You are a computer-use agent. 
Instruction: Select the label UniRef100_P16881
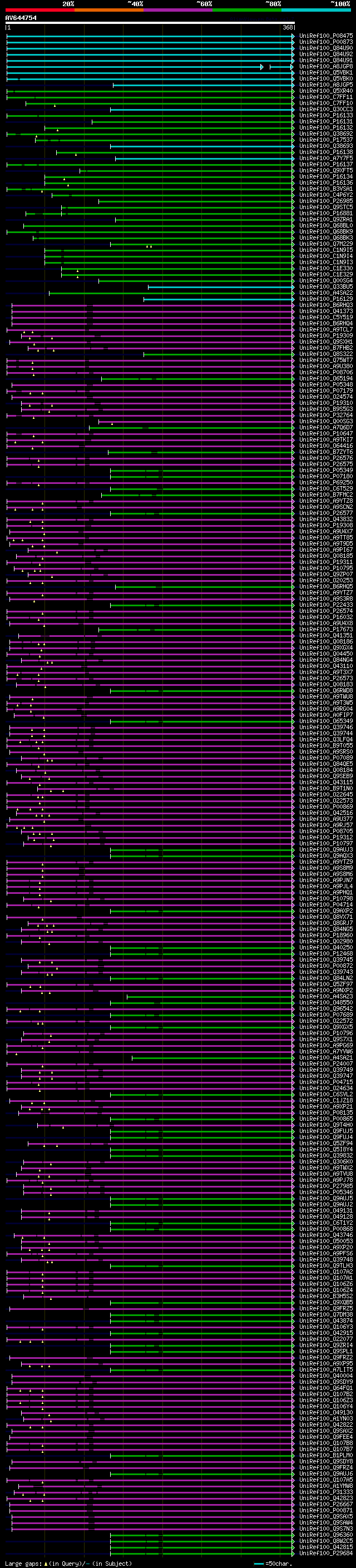point(325,213)
